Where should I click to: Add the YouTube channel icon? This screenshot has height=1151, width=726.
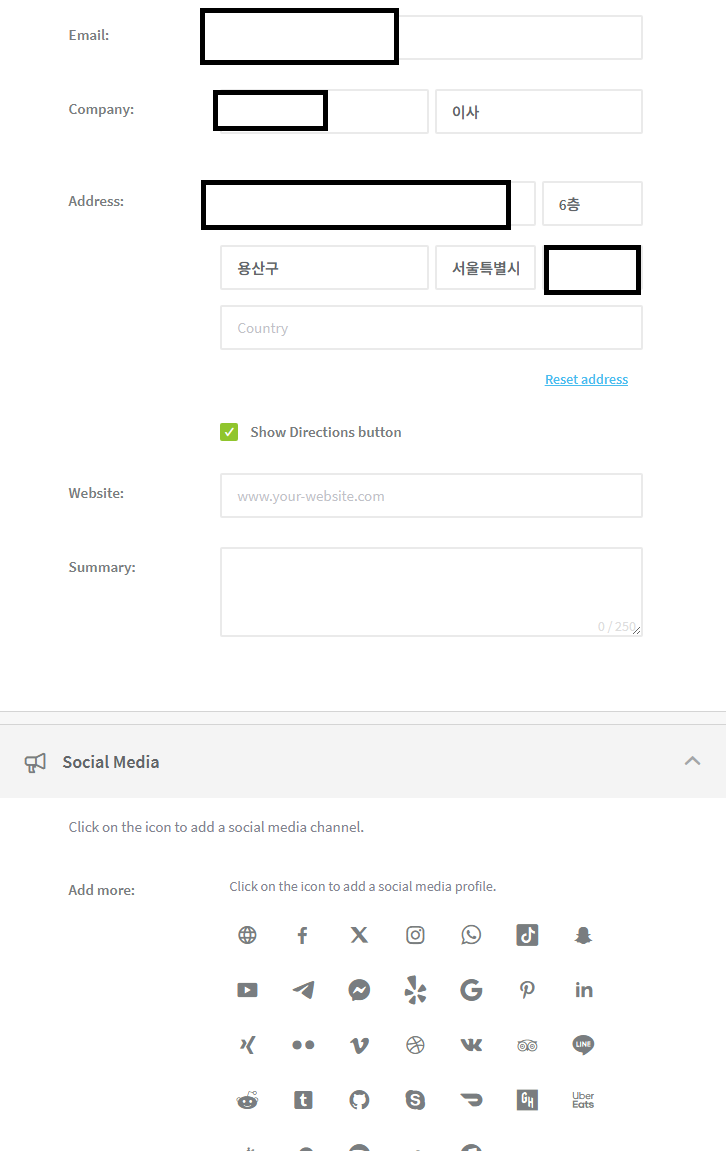[247, 990]
